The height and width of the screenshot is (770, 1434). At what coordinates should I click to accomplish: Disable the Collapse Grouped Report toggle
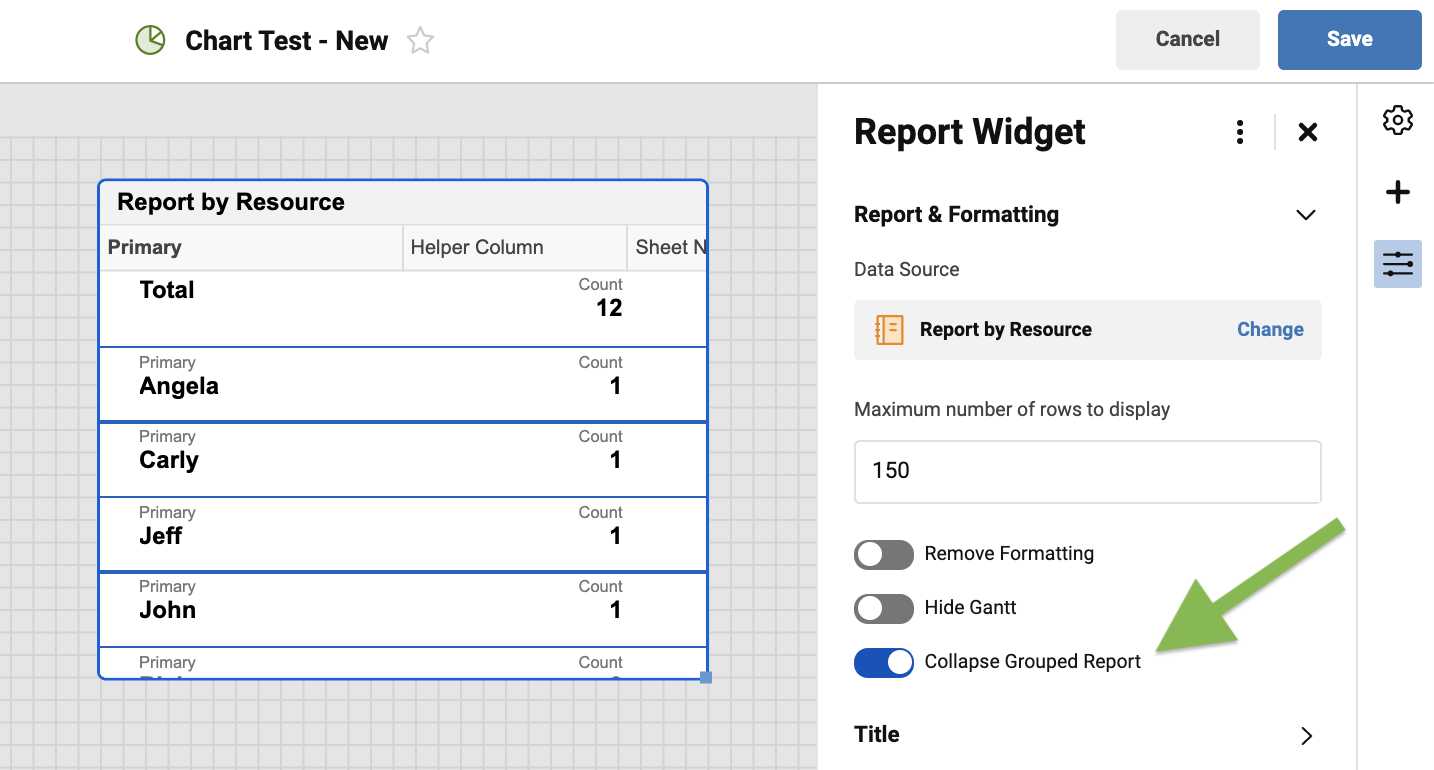(884, 662)
